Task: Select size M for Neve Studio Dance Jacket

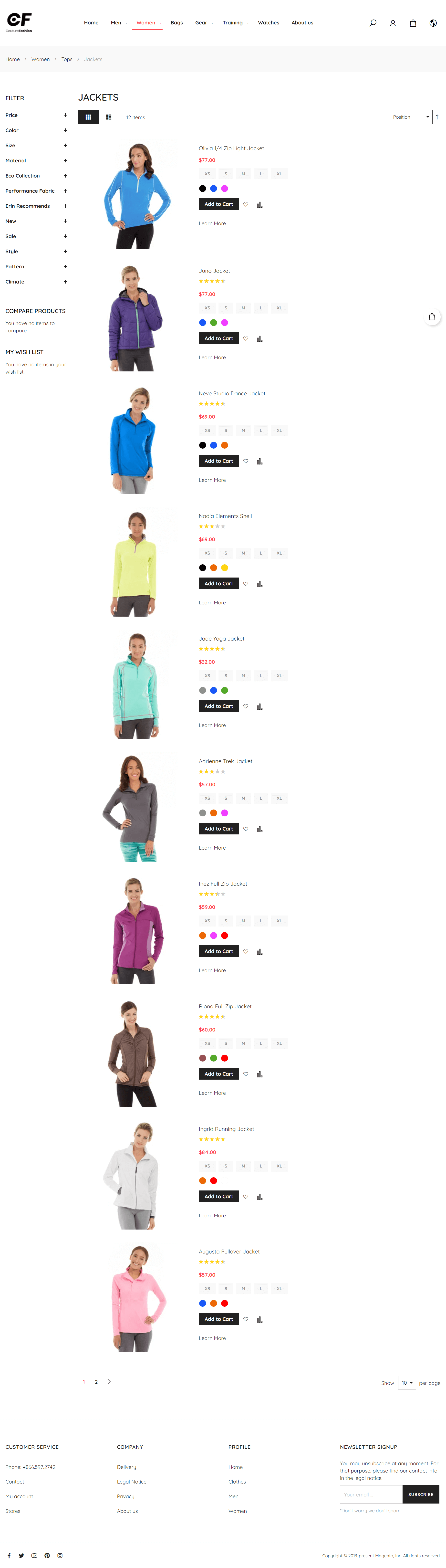Action: (x=243, y=430)
